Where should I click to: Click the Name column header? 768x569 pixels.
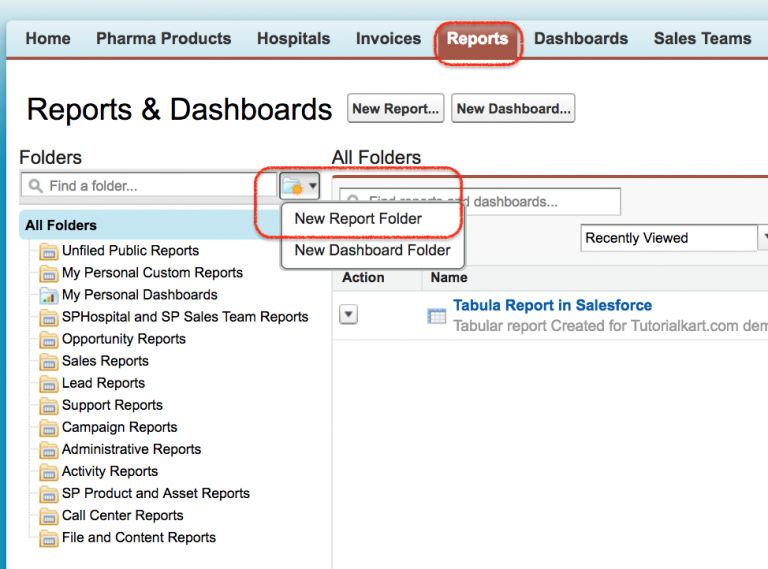click(x=449, y=278)
